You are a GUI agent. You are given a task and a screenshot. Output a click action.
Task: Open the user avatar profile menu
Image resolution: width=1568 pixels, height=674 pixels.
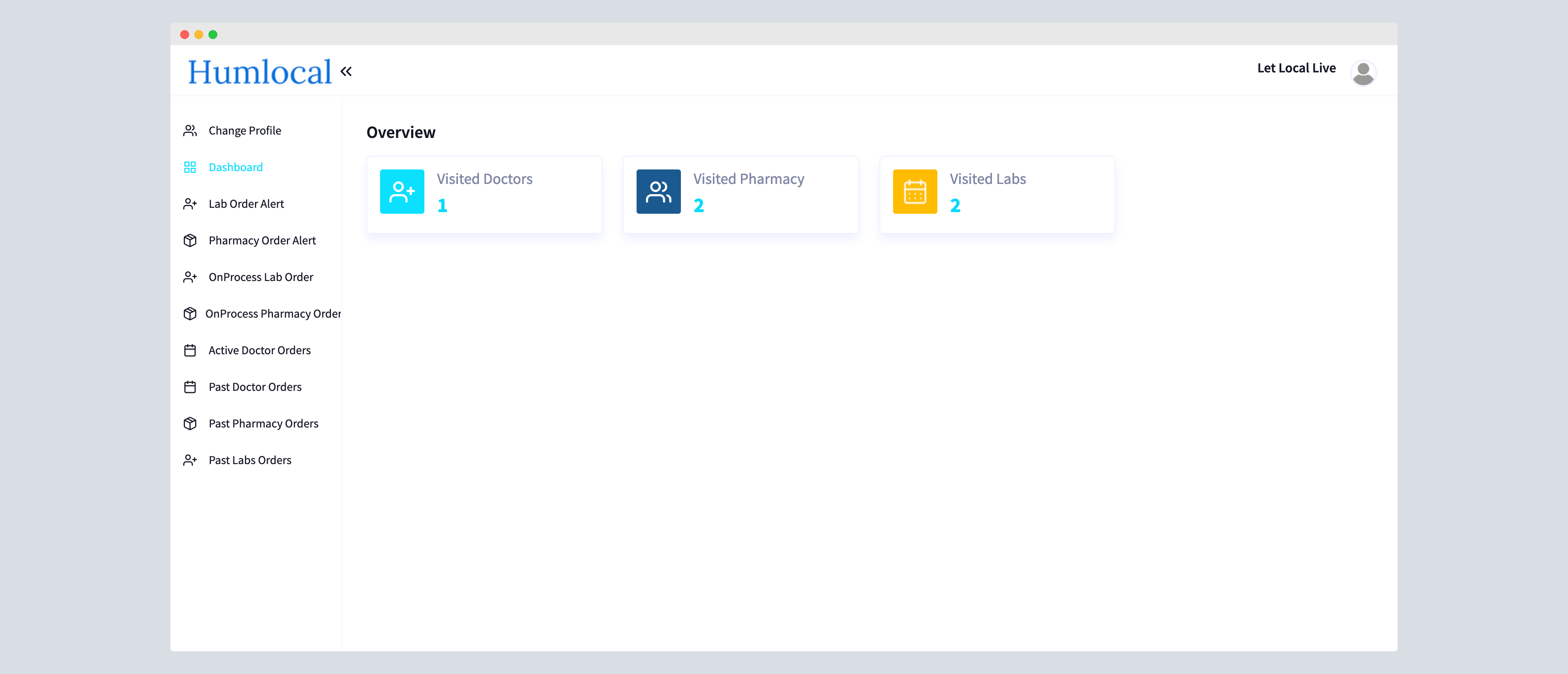pyautogui.click(x=1363, y=73)
